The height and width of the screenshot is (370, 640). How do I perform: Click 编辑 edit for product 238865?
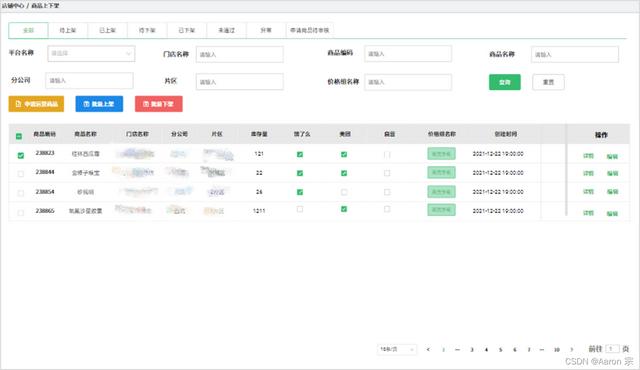pyautogui.click(x=612, y=213)
